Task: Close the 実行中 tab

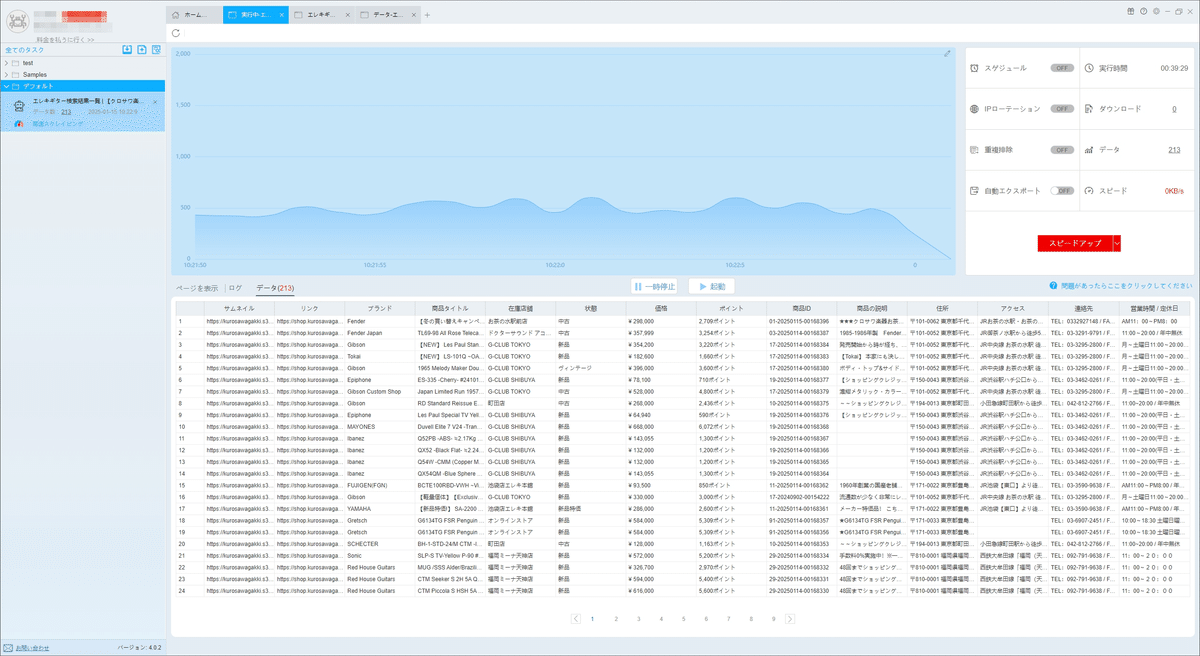Action: [281, 15]
